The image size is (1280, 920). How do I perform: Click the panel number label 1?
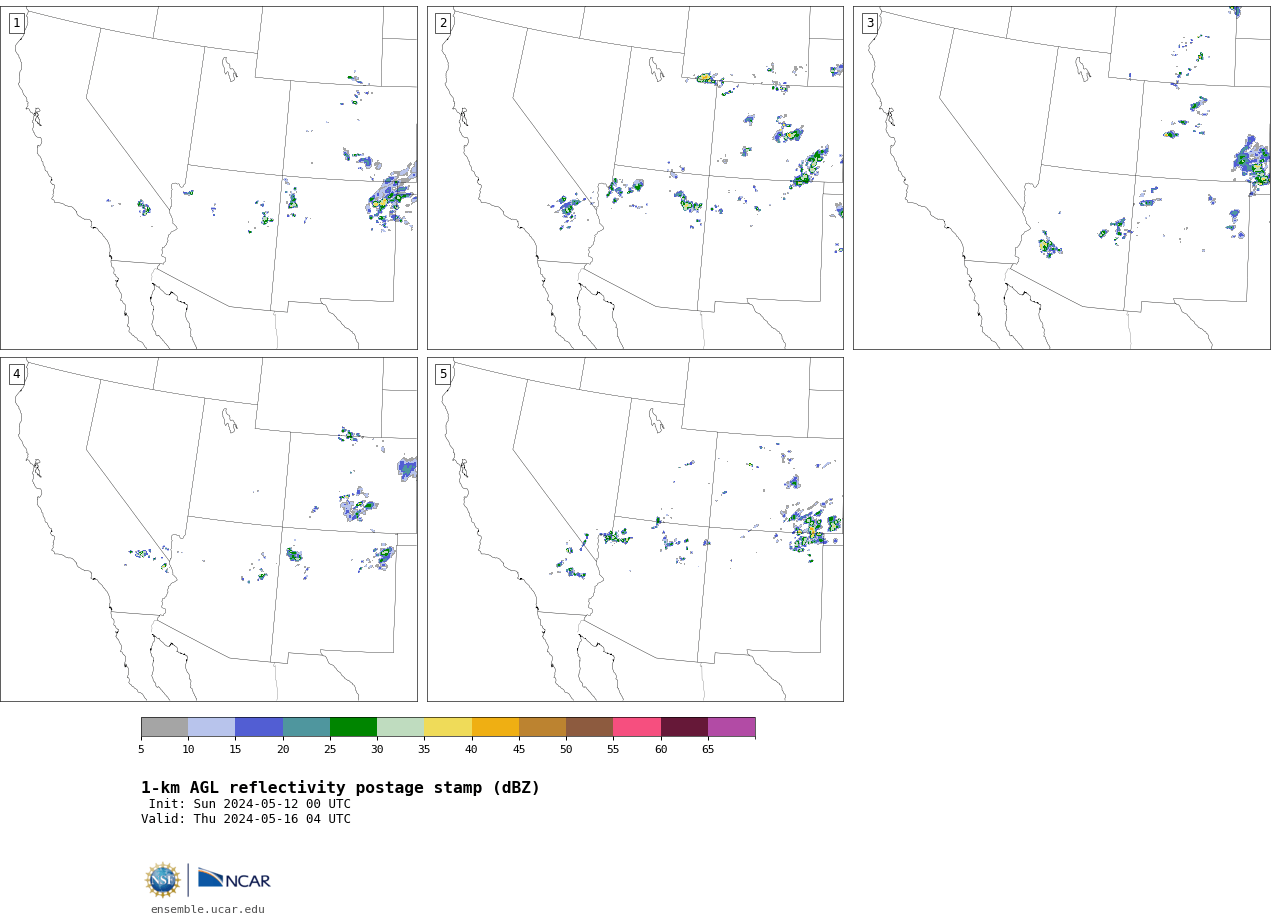[x=16, y=23]
